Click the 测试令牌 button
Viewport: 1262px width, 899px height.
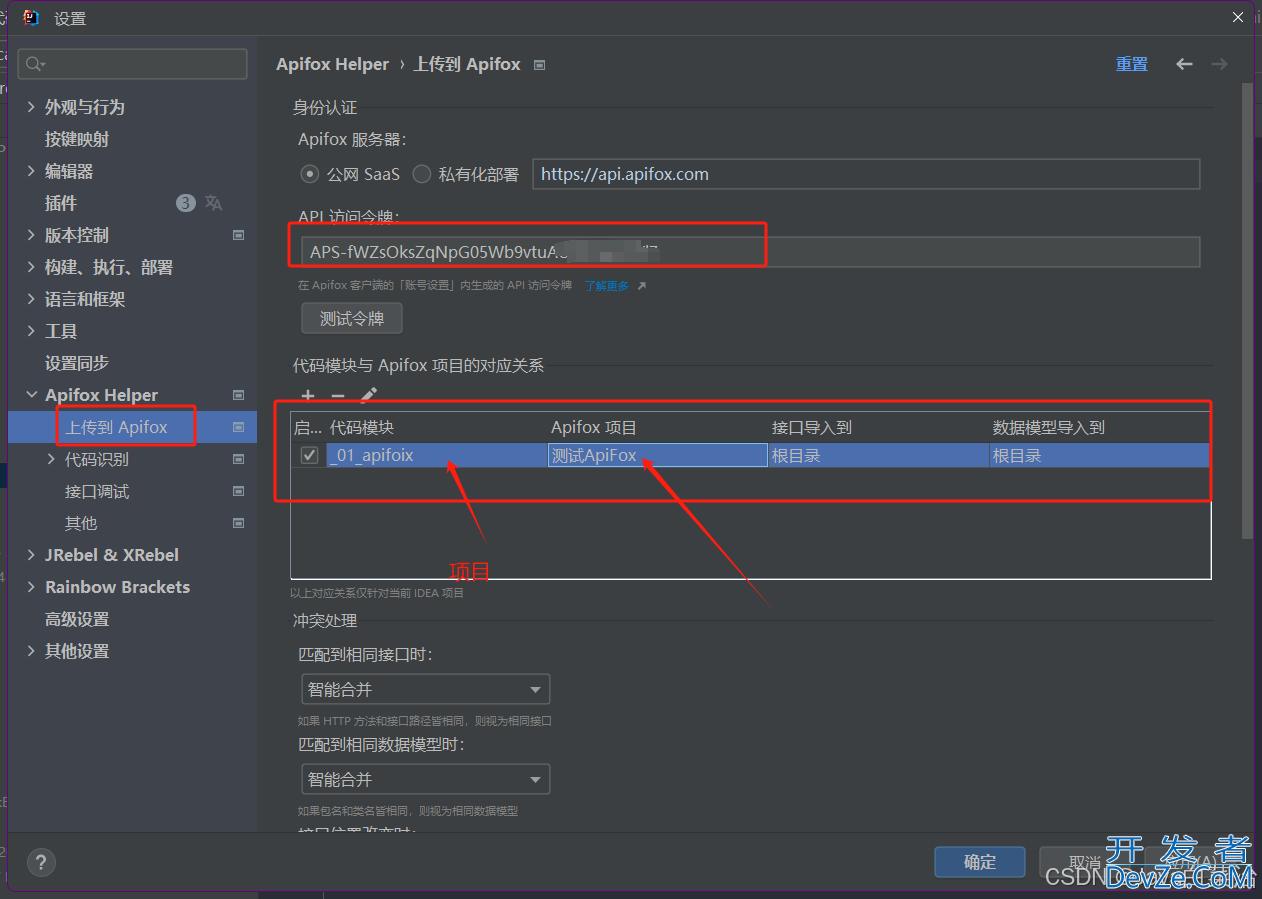pos(352,319)
